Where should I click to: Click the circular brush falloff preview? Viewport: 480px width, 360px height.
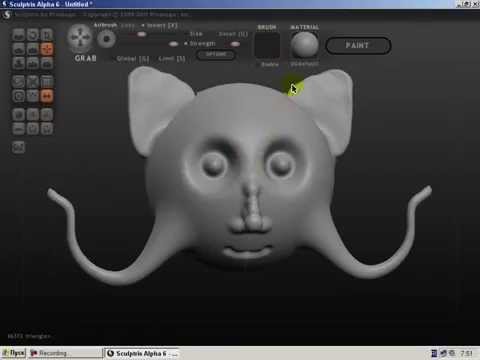[x=106, y=39]
